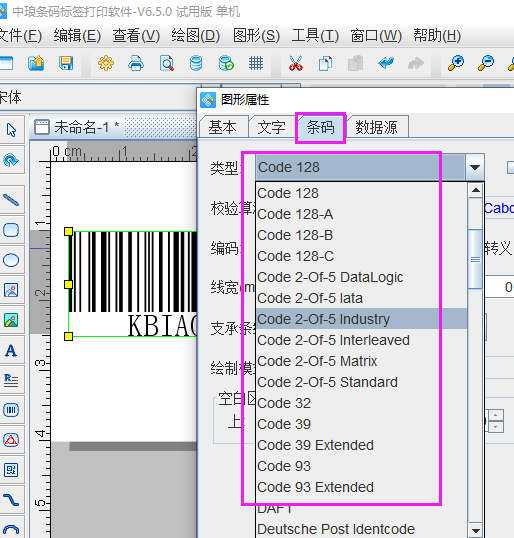Click the dropdown list scroll down arrow
514x538 pixels.
point(476,530)
